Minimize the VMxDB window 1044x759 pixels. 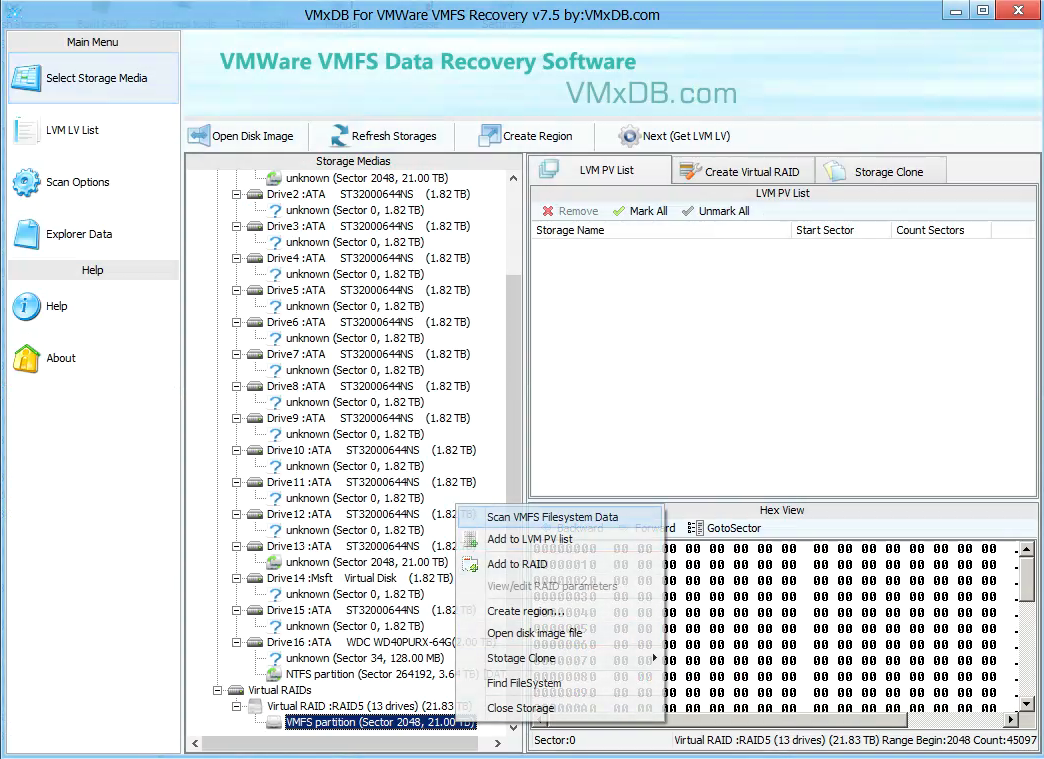[956, 11]
